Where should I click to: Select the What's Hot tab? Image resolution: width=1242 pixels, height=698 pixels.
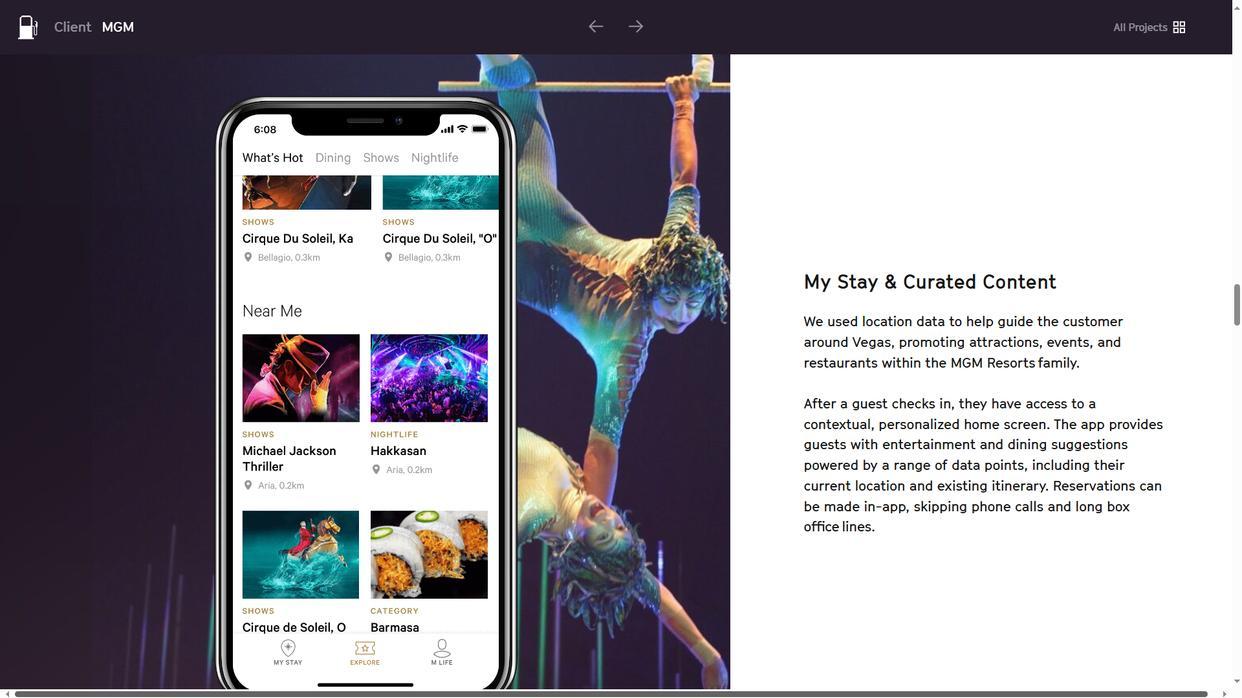coord(272,158)
